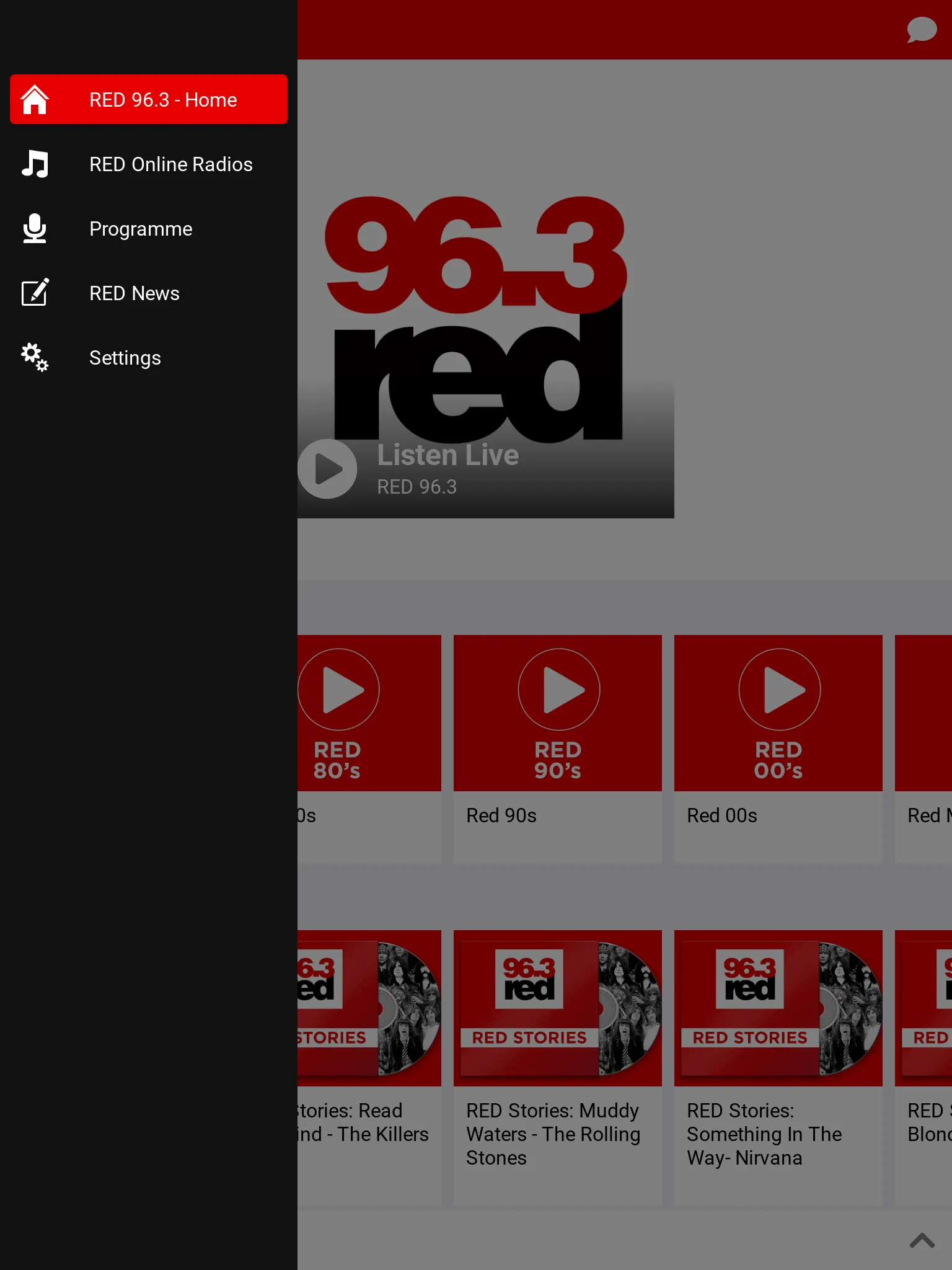Screen dimensions: 952x1270
Task: Click the RED 96.3 subtitle under Listen Live
Action: tap(417, 487)
